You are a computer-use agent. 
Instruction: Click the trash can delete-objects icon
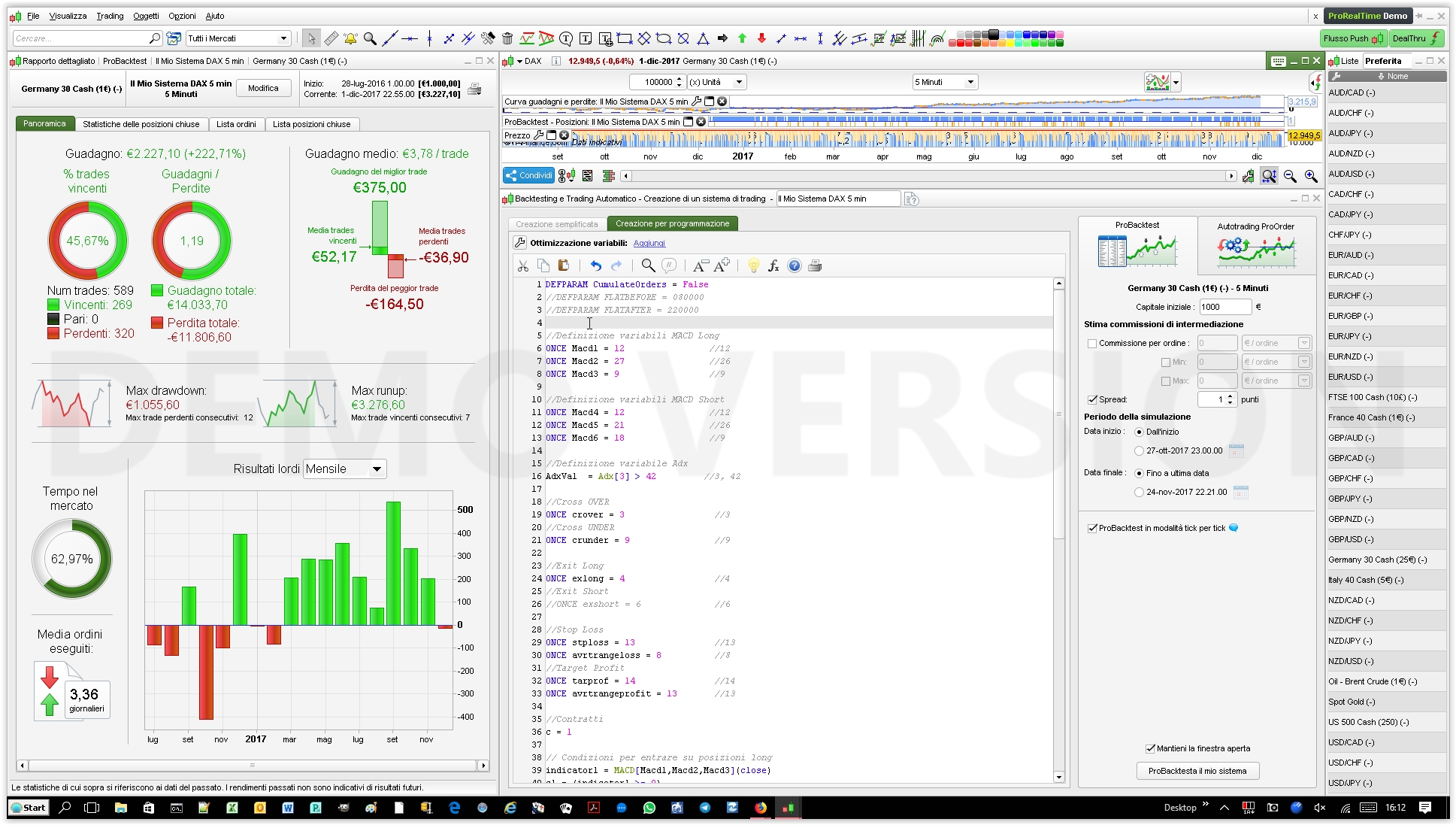coord(507,38)
